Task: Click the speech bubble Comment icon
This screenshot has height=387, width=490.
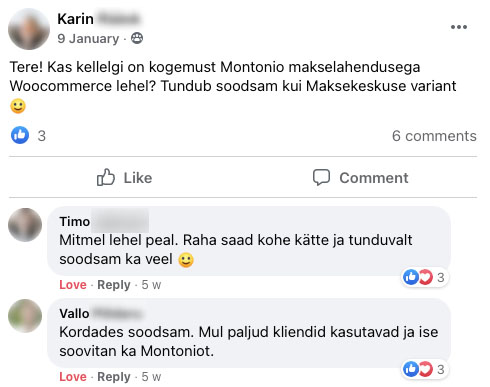Action: (321, 177)
